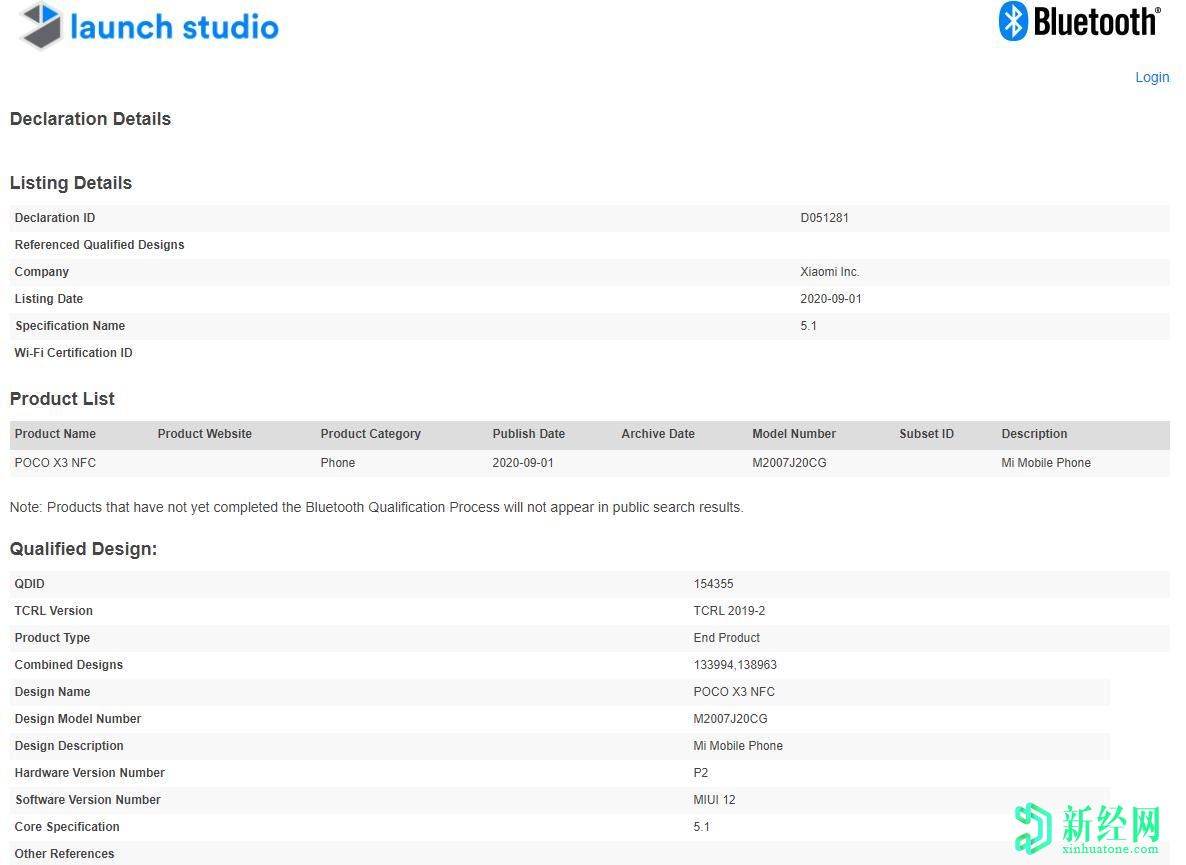Click the MIUI 12 software version value
The height and width of the screenshot is (865, 1186).
714,800
